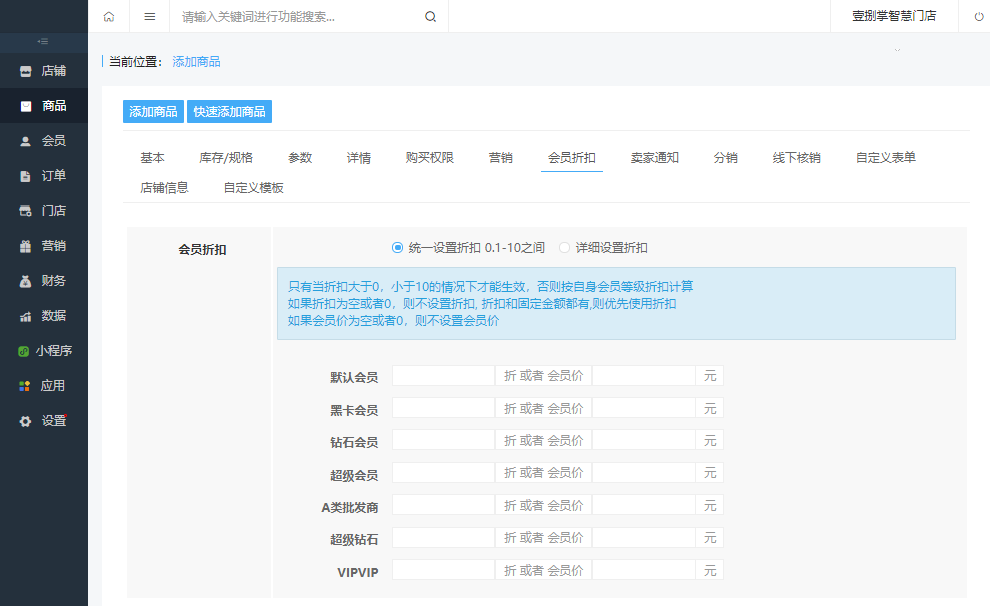Viewport: 990px width, 606px height.
Task: Switch to the 详情 tab
Action: click(x=359, y=158)
